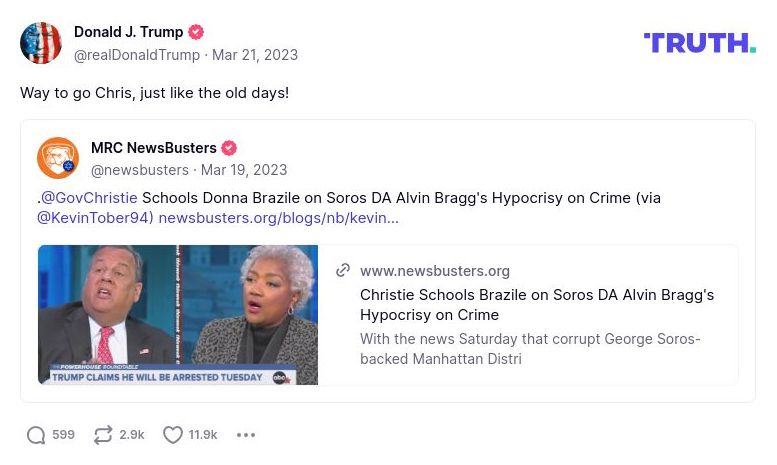Click MRC NewsBusters verified badge

(x=229, y=148)
